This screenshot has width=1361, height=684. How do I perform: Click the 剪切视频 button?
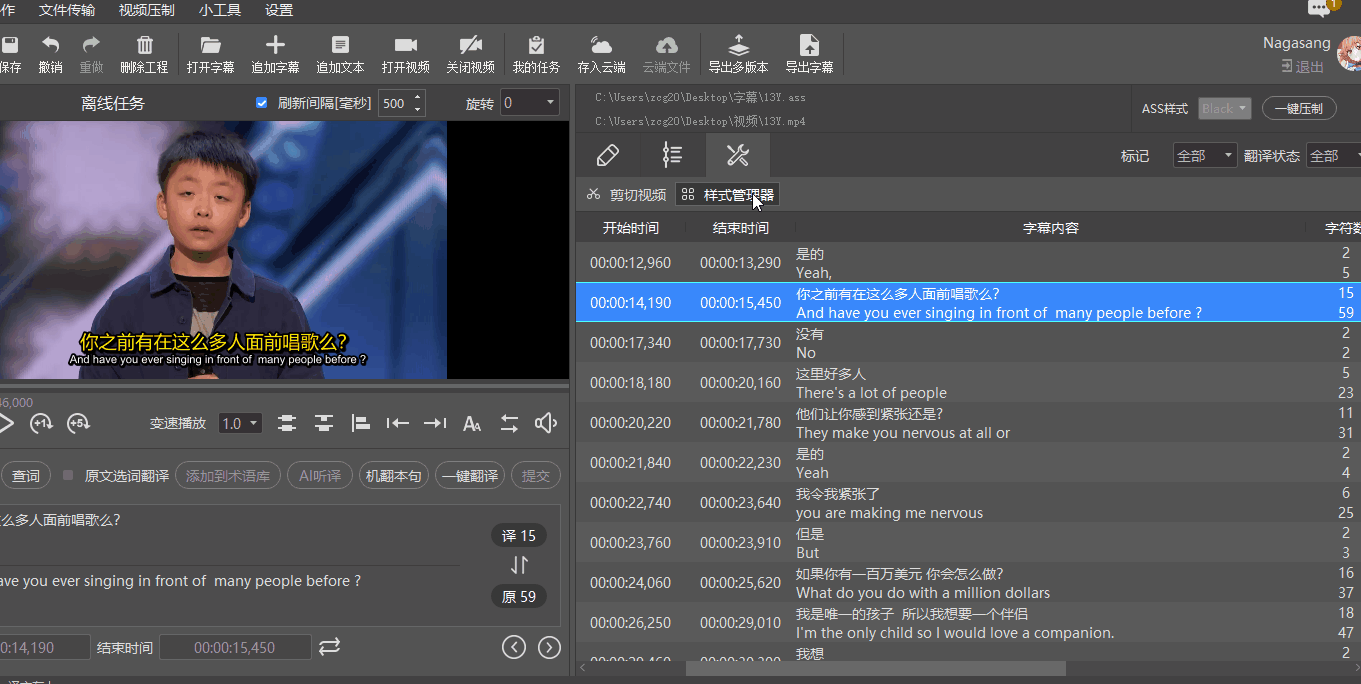(x=626, y=195)
